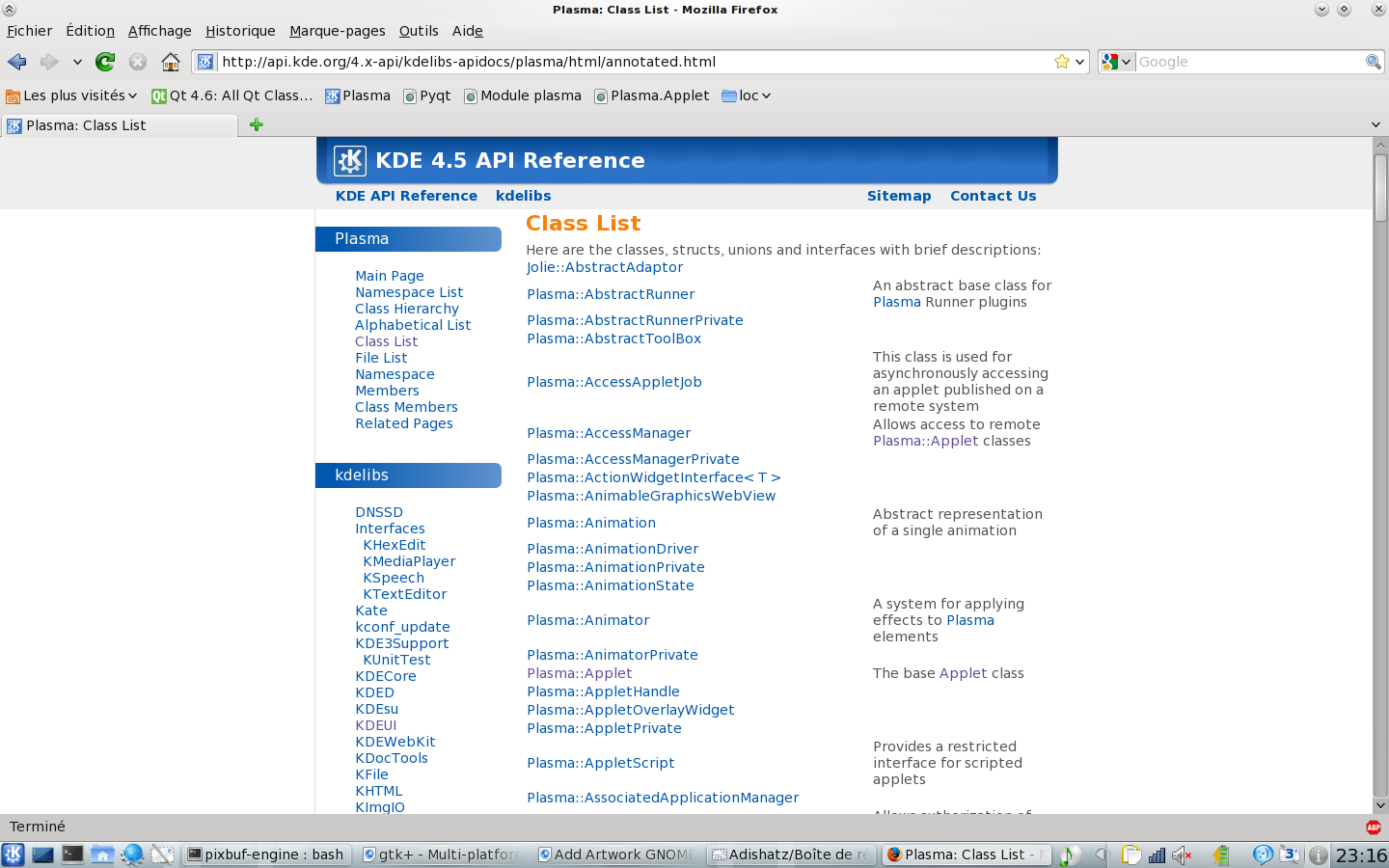This screenshot has width=1389, height=868.
Task: Follow the kdelibs link in the header
Action: (523, 196)
